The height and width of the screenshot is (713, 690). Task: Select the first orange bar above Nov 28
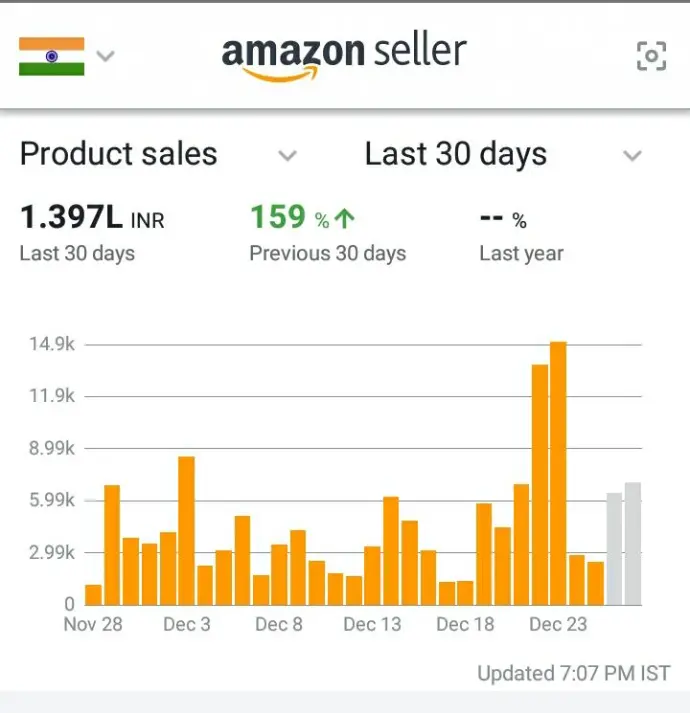(x=93, y=594)
